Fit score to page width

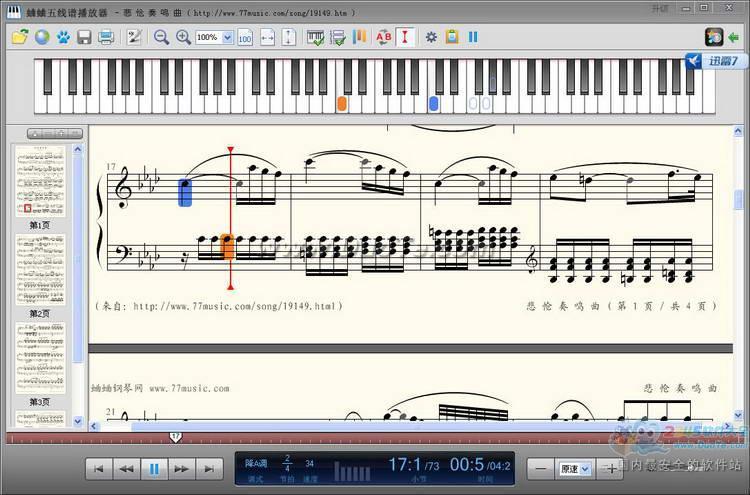[x=267, y=37]
